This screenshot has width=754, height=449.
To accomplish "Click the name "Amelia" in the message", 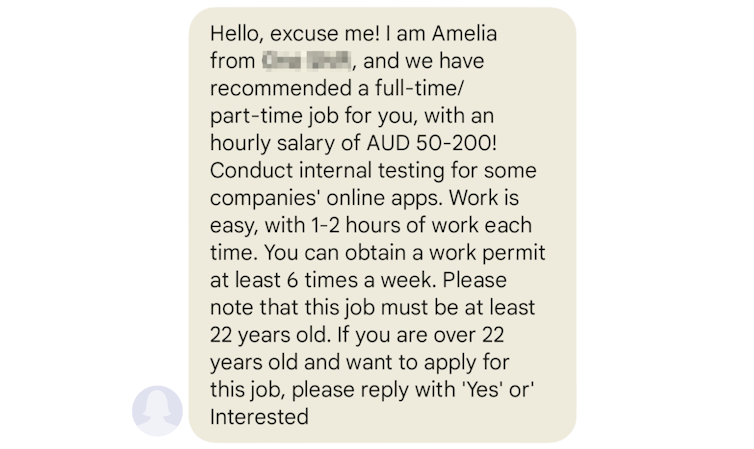I will click(x=460, y=33).
